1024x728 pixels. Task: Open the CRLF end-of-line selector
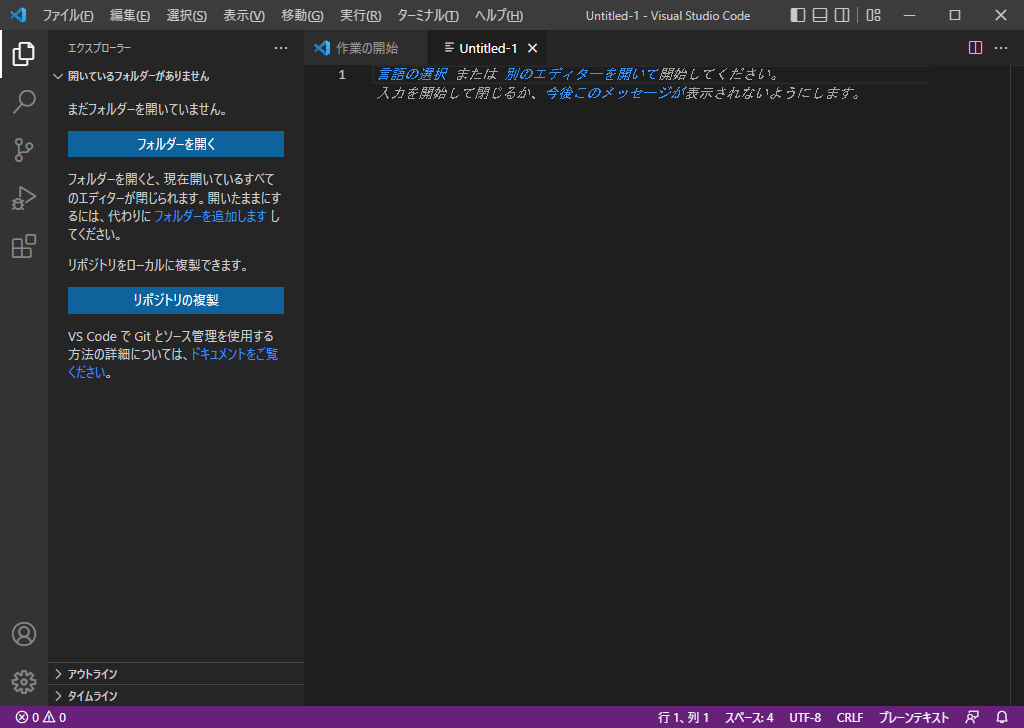click(850, 717)
